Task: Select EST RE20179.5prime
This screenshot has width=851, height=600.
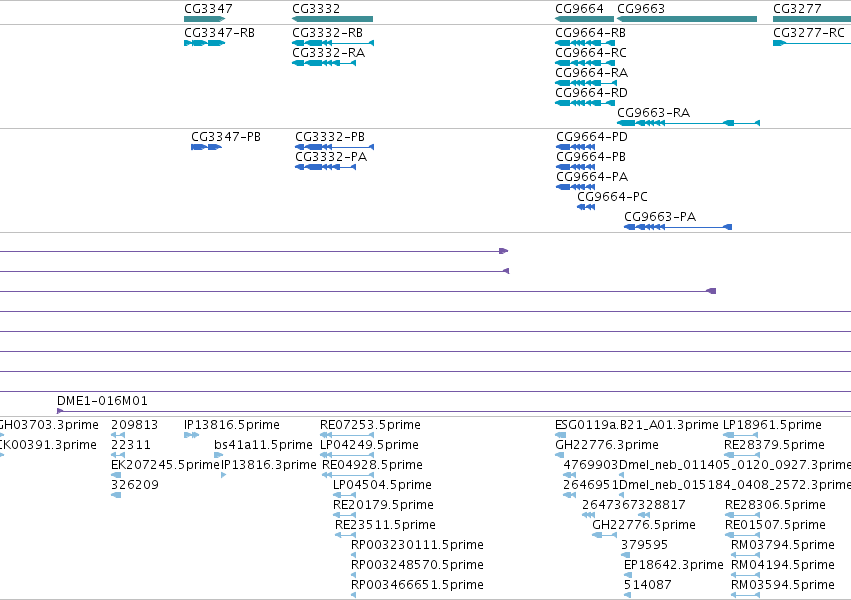Action: coord(383,505)
